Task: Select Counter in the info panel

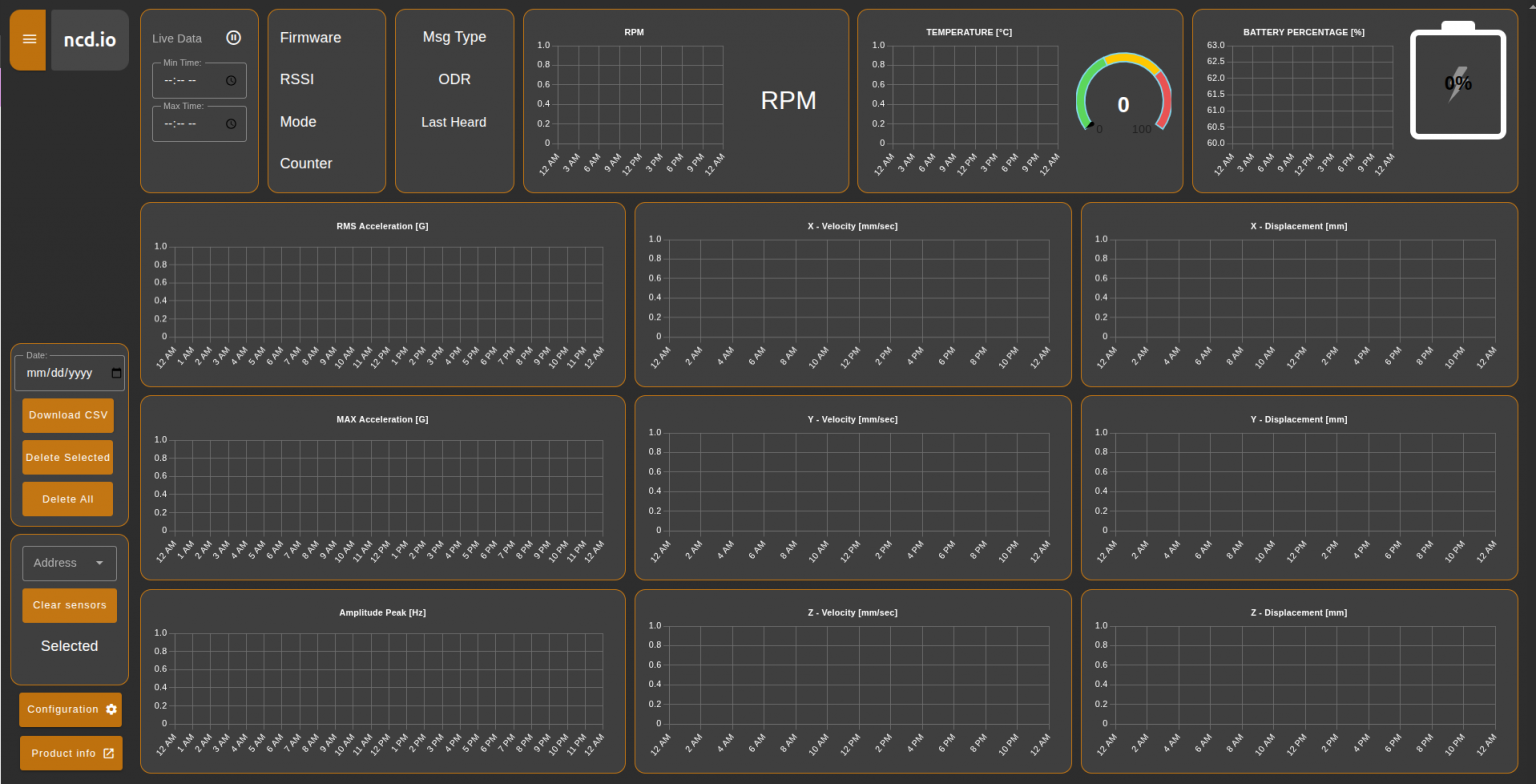Action: (306, 163)
